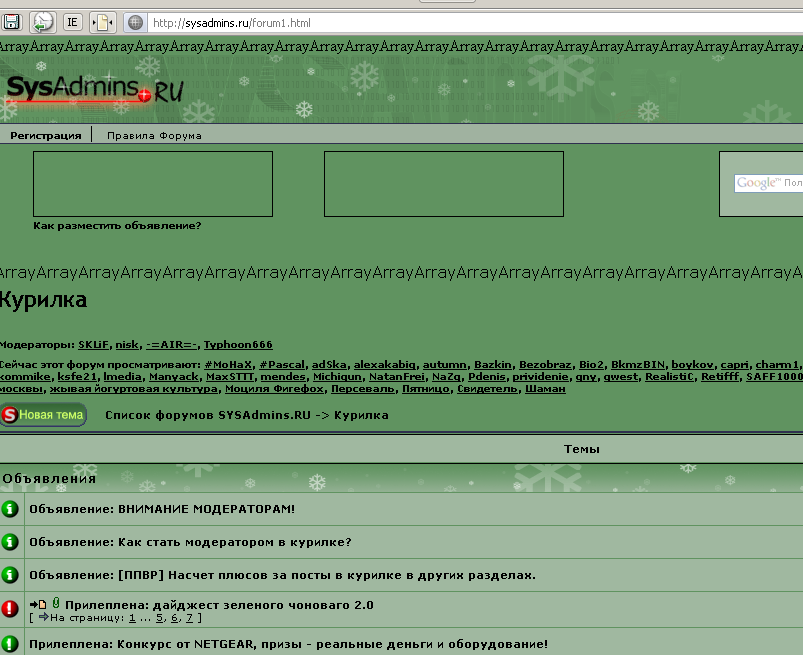Open user RealistiC profile link
This screenshot has width=803, height=655.
[669, 377]
